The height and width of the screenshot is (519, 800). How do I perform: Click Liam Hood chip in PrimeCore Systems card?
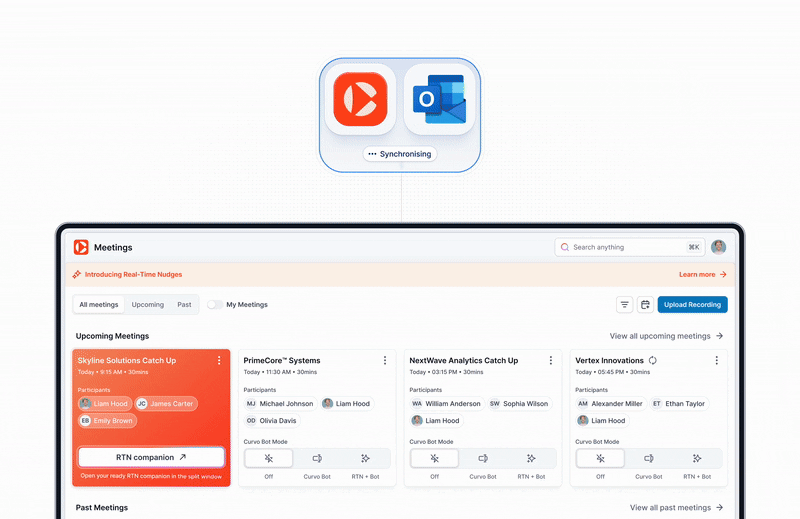347,404
